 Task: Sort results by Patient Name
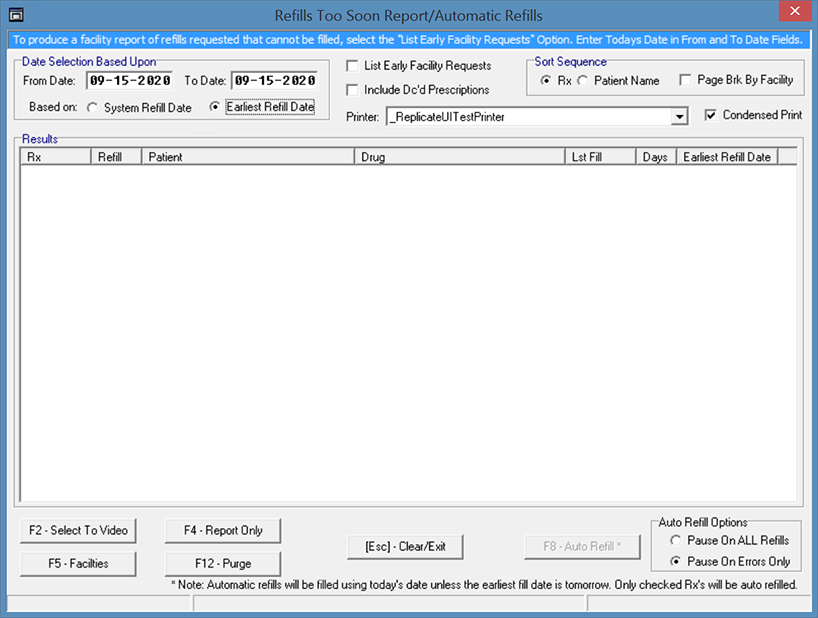(x=583, y=80)
